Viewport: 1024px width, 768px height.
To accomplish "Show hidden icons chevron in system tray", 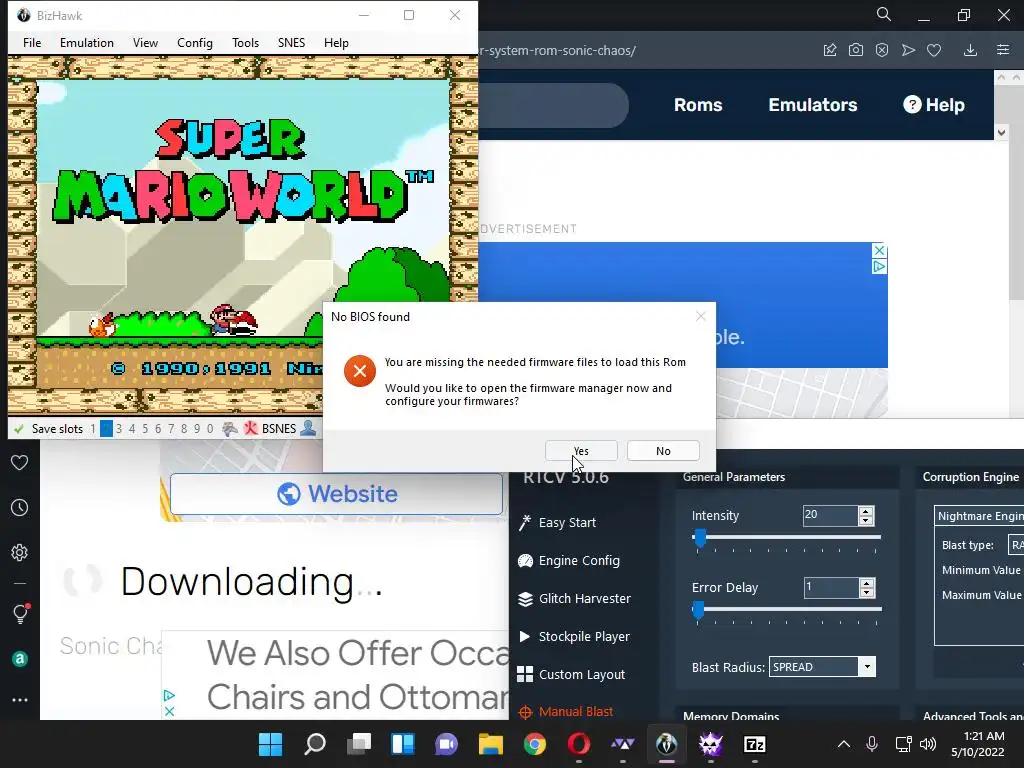I will click(x=844, y=744).
